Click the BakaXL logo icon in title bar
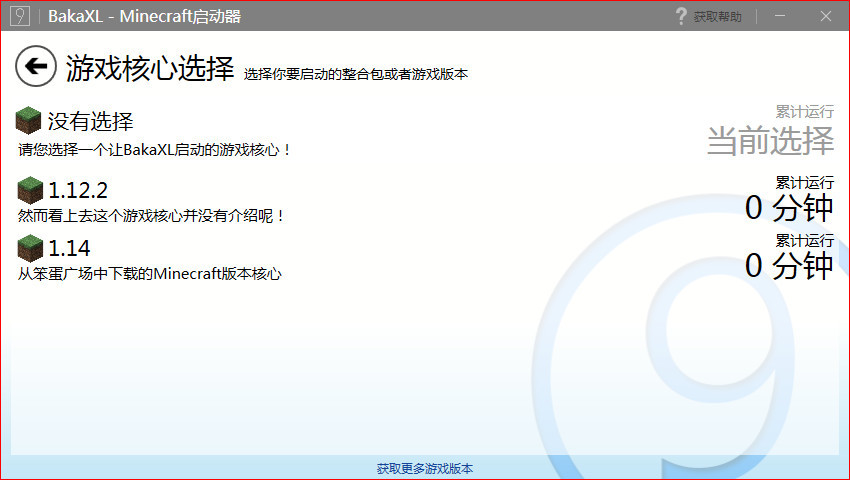This screenshot has width=850, height=480. [x=20, y=16]
